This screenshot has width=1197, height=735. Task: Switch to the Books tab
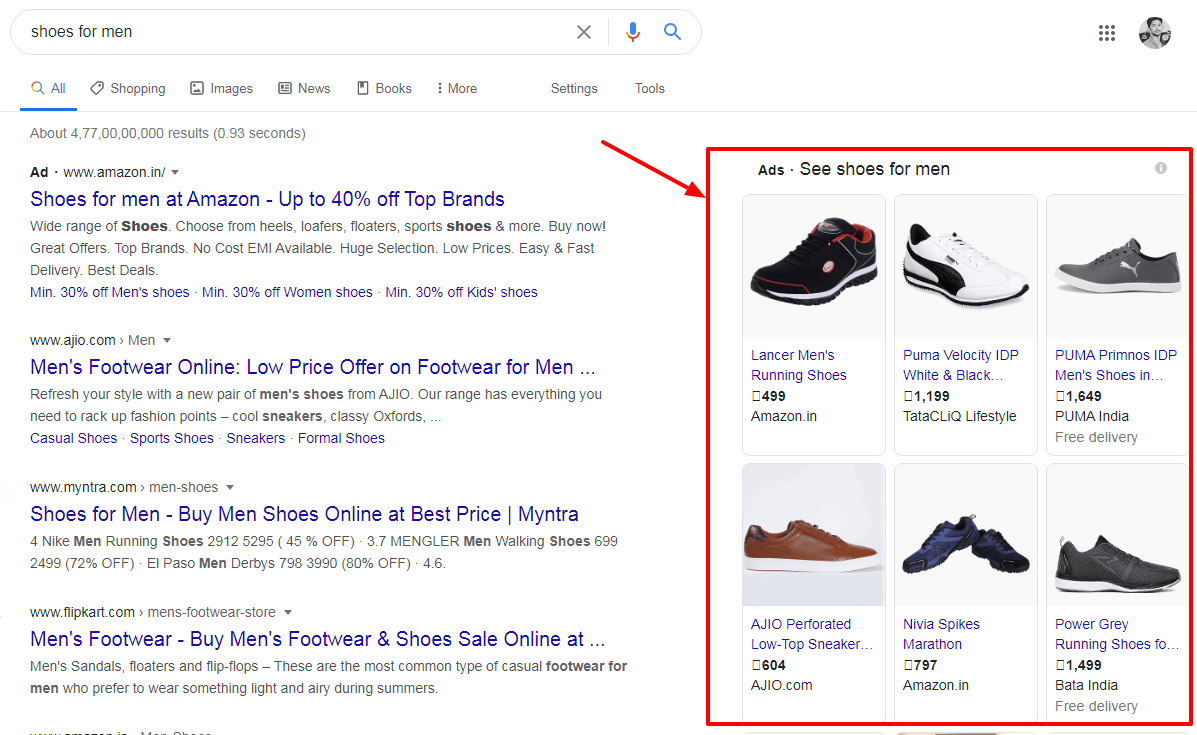[x=384, y=89]
